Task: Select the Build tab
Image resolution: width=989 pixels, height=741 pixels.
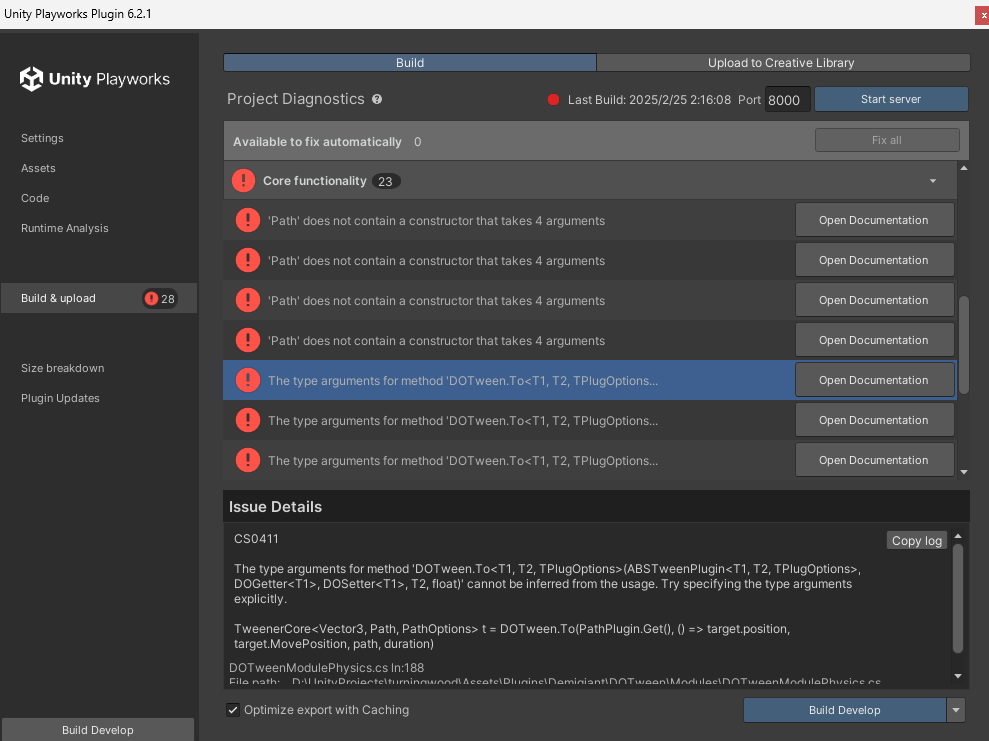Action: point(409,62)
